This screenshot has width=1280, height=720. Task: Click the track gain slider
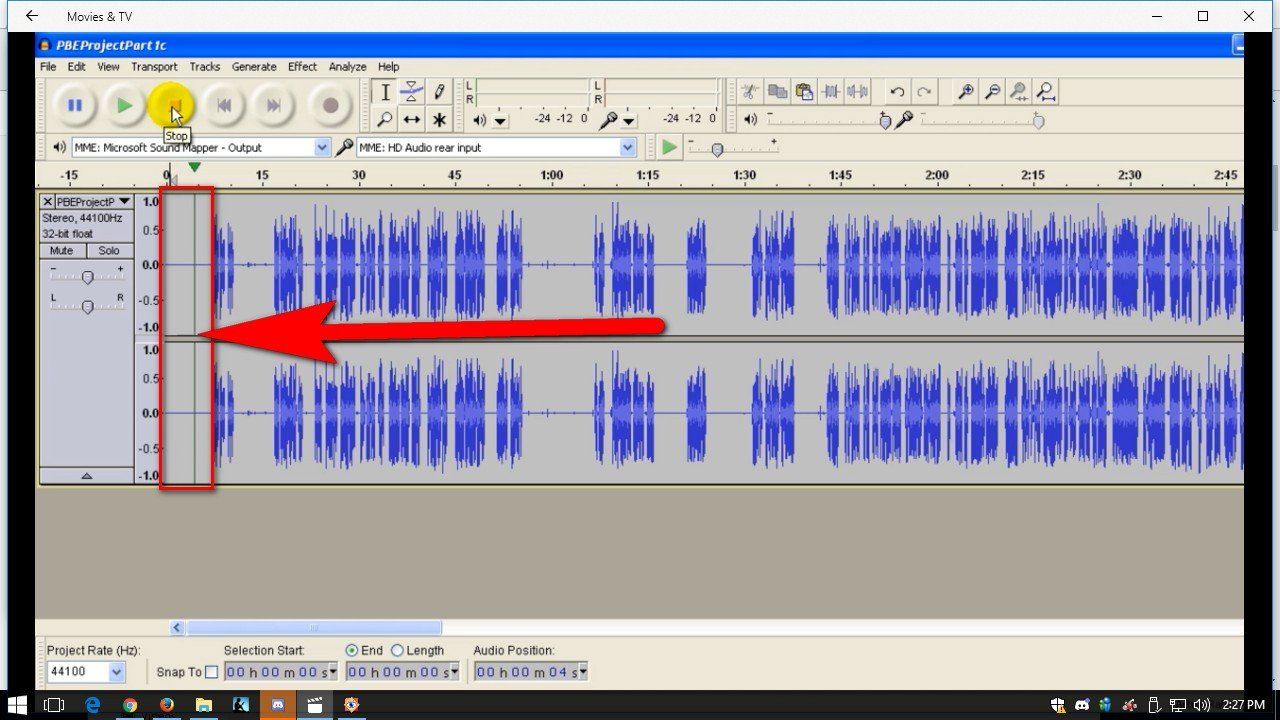tap(87, 277)
